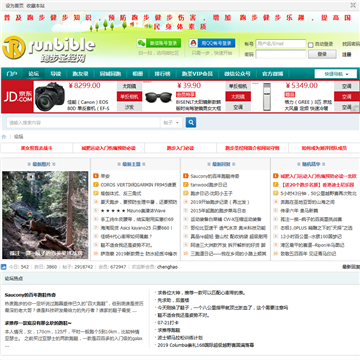Open the 官方微博 nav tab

272,74
